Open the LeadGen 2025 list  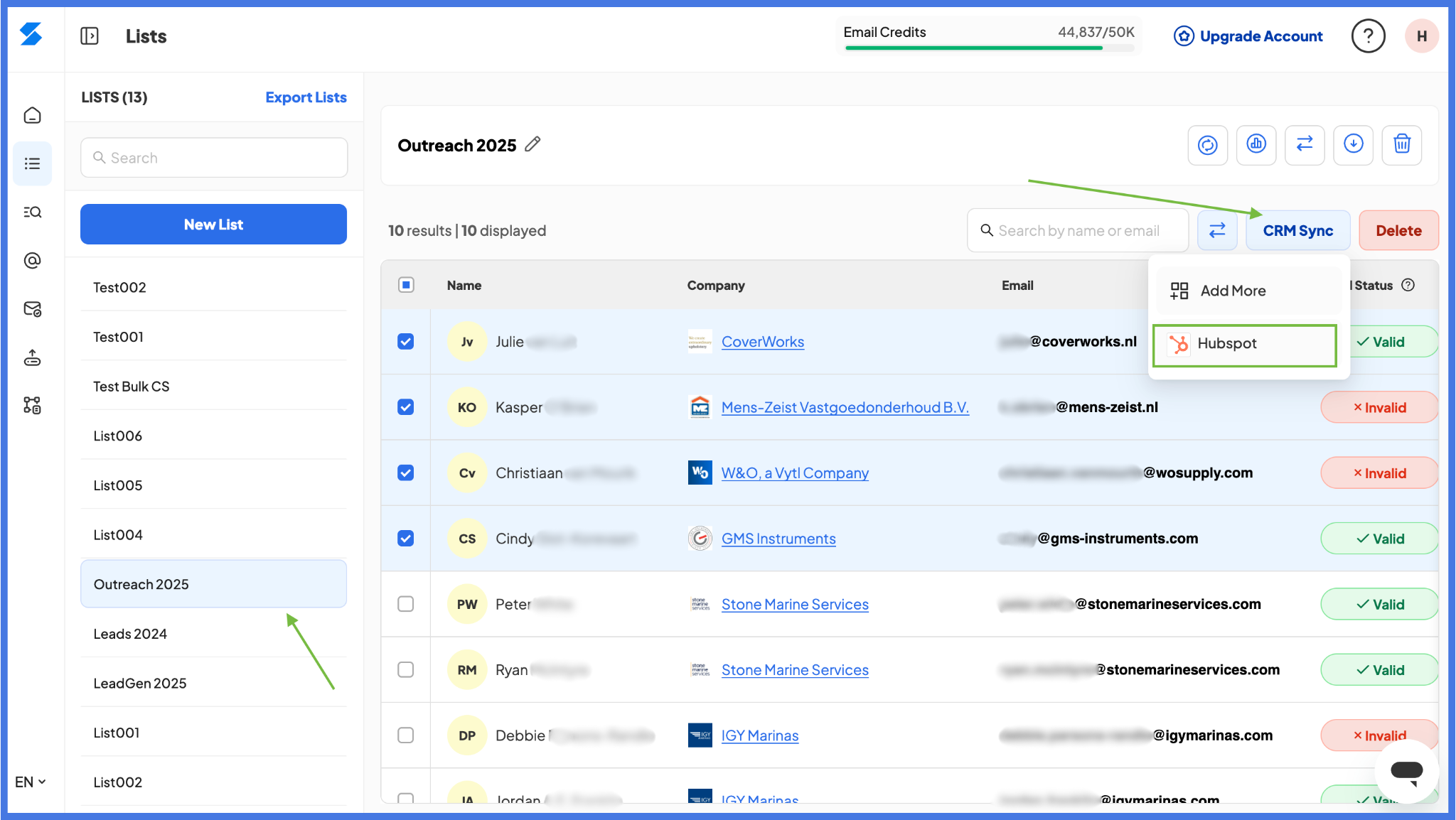tap(213, 684)
